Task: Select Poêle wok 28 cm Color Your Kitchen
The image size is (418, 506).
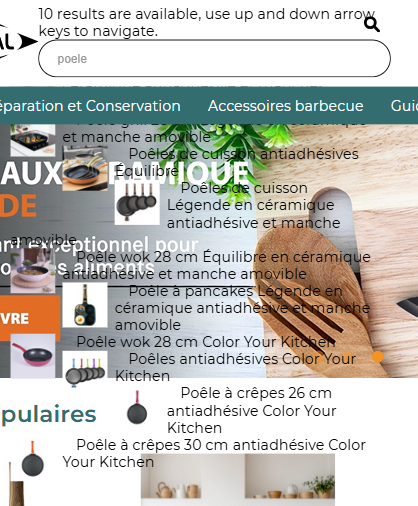Action: click(x=206, y=342)
